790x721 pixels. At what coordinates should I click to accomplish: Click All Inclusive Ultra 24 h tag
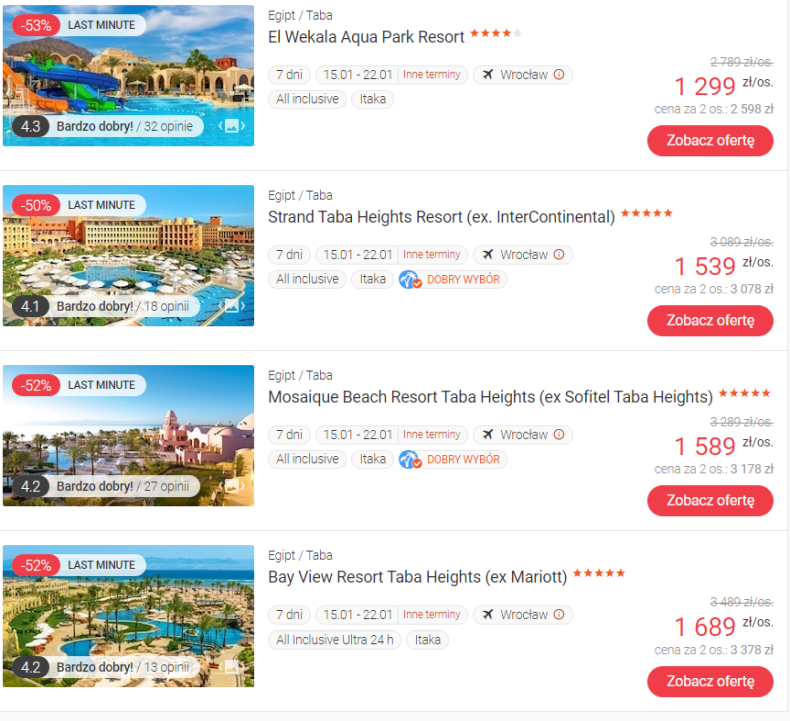click(x=335, y=640)
